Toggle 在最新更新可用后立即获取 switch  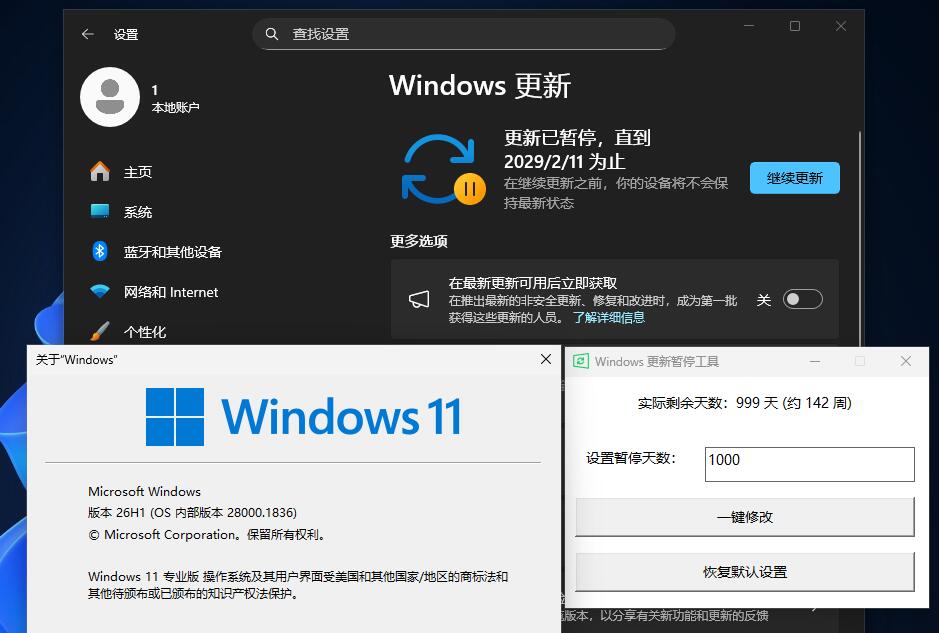802,299
